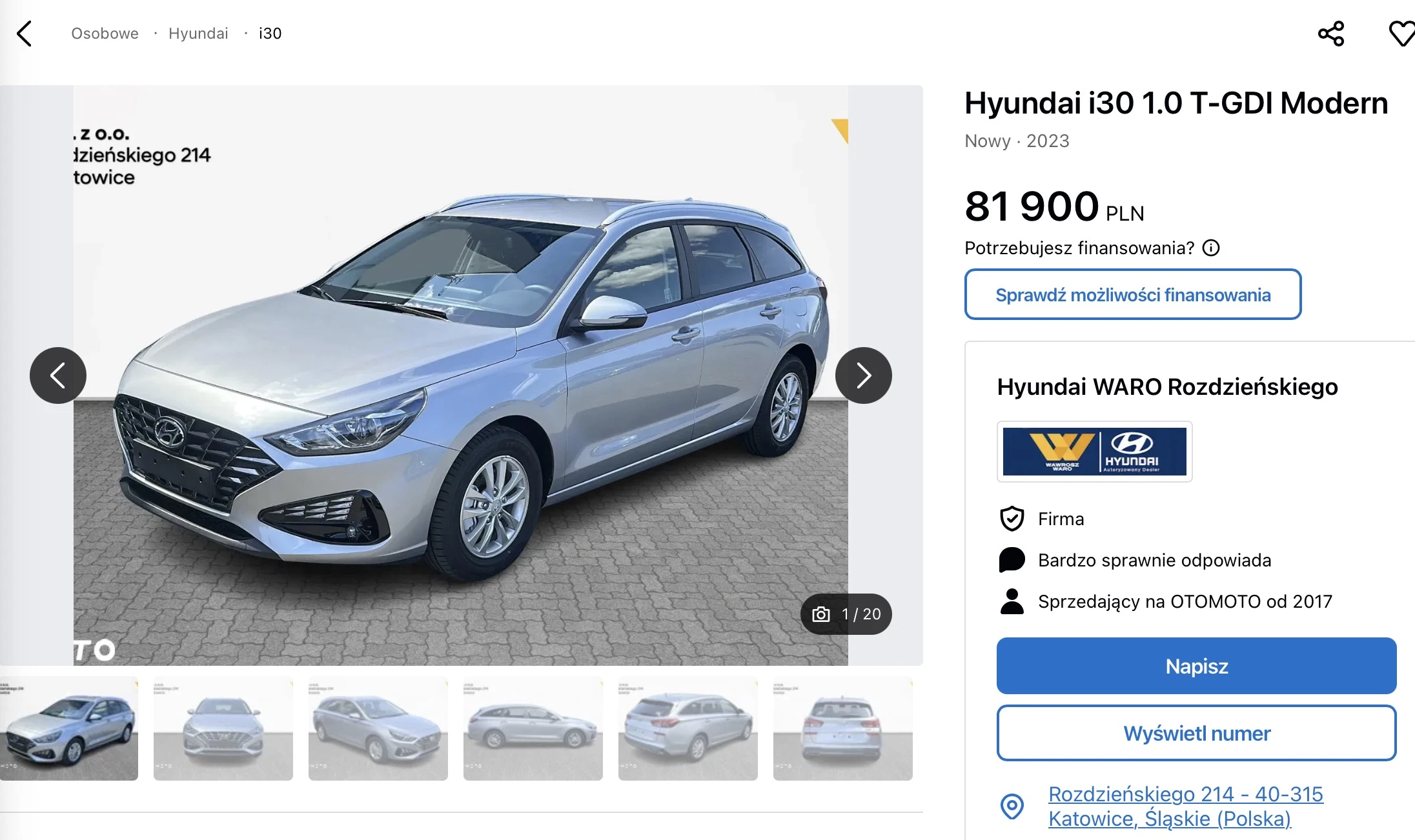
Task: Open the Osobowe breadcrumb
Action: (105, 34)
